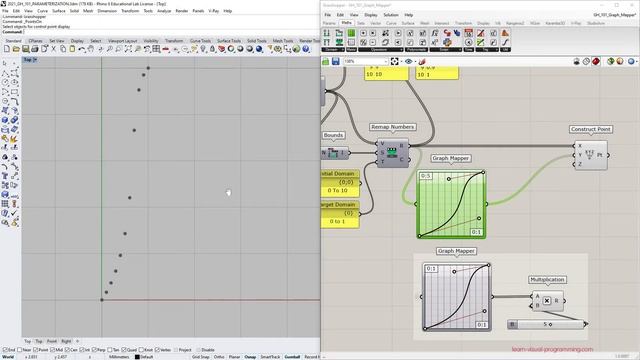Open the Curve menu in Rhino

(x=42, y=11)
